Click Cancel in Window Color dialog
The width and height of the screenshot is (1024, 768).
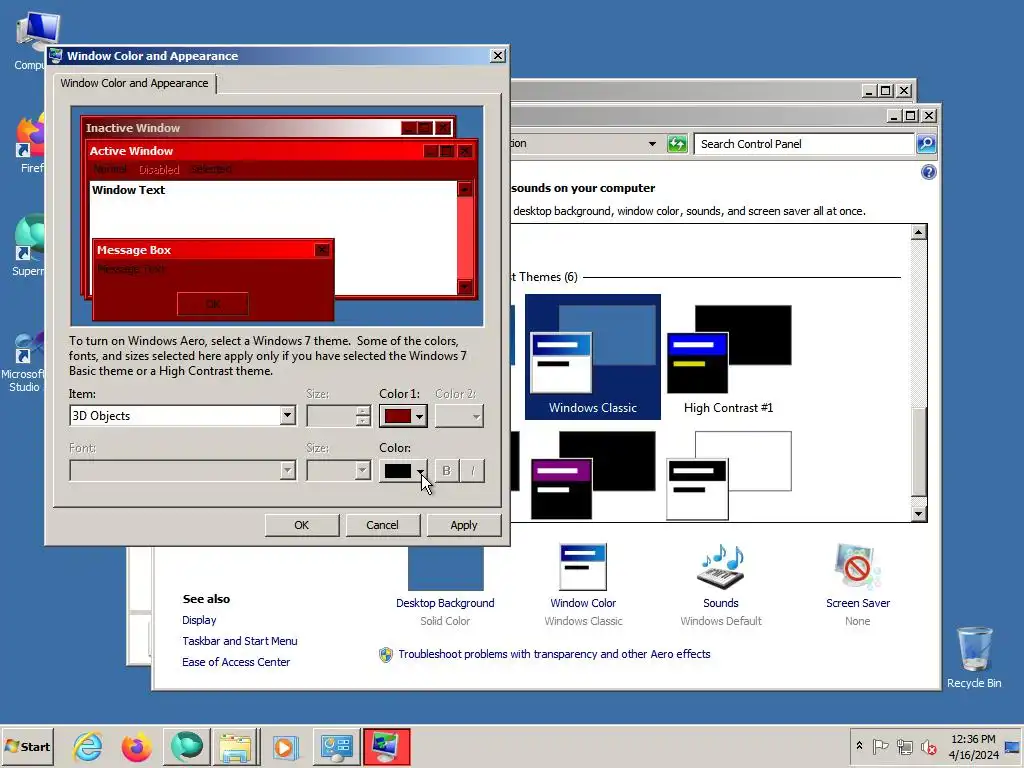[x=383, y=525]
